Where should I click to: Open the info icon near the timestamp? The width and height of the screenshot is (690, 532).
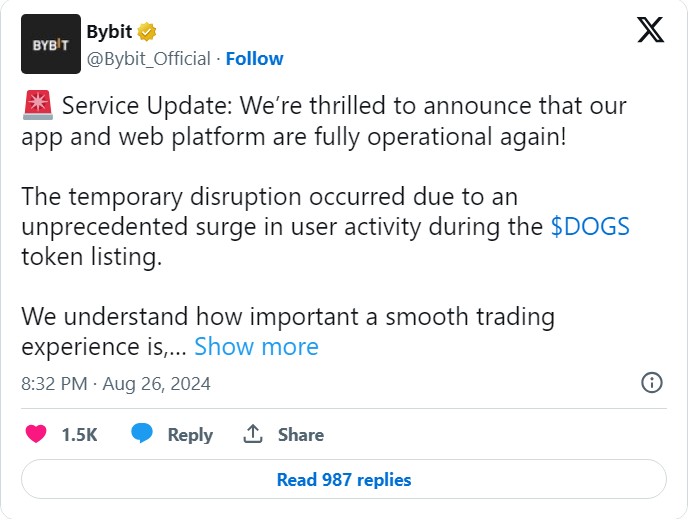point(651,383)
